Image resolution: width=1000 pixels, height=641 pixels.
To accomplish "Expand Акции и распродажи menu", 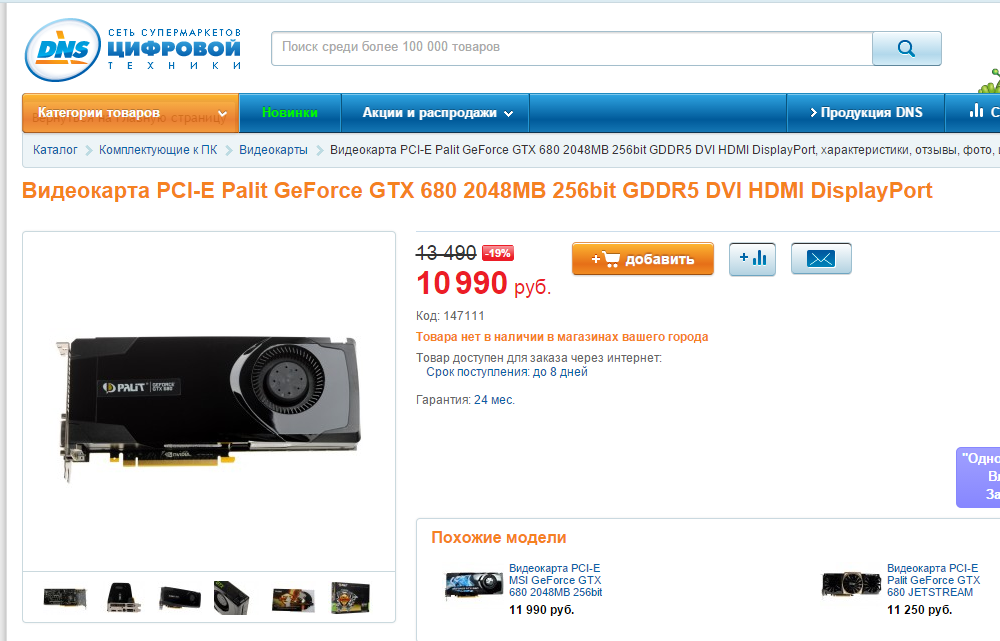I will click(436, 113).
